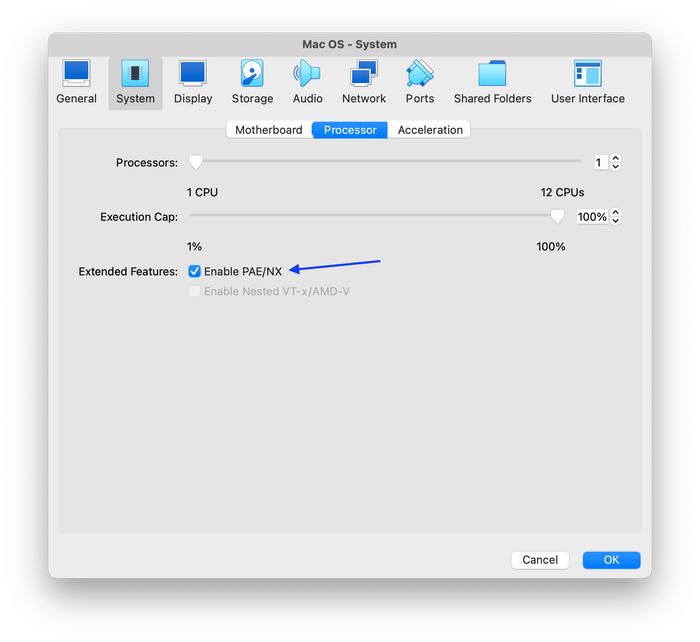Switch to the Acceleration tab

430,130
